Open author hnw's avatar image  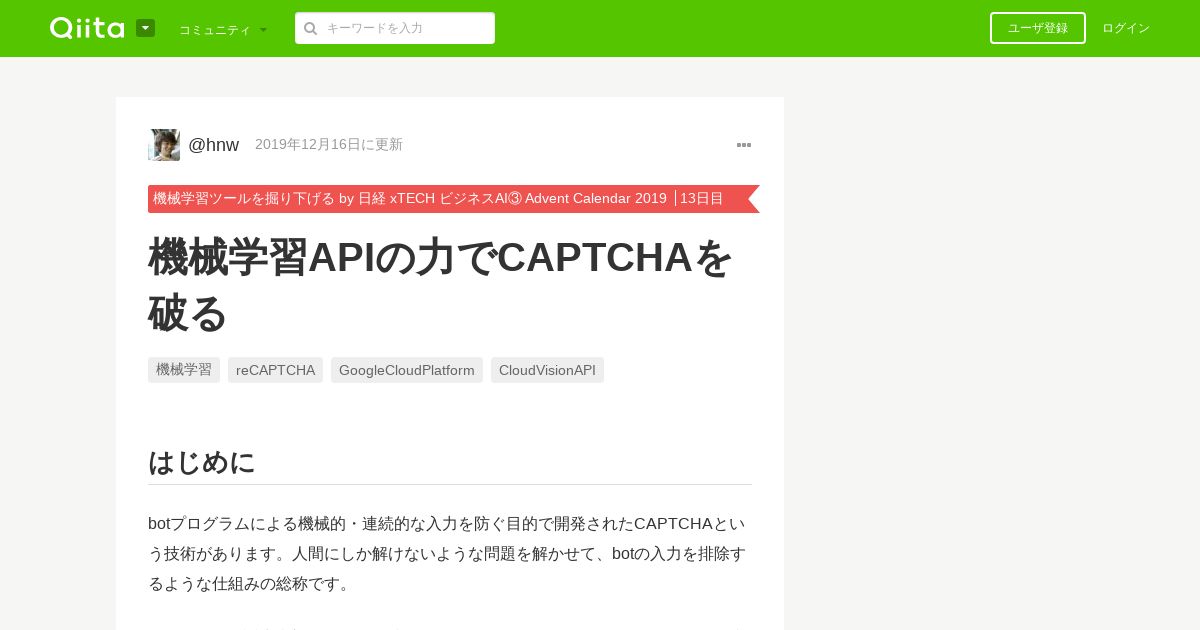164,145
